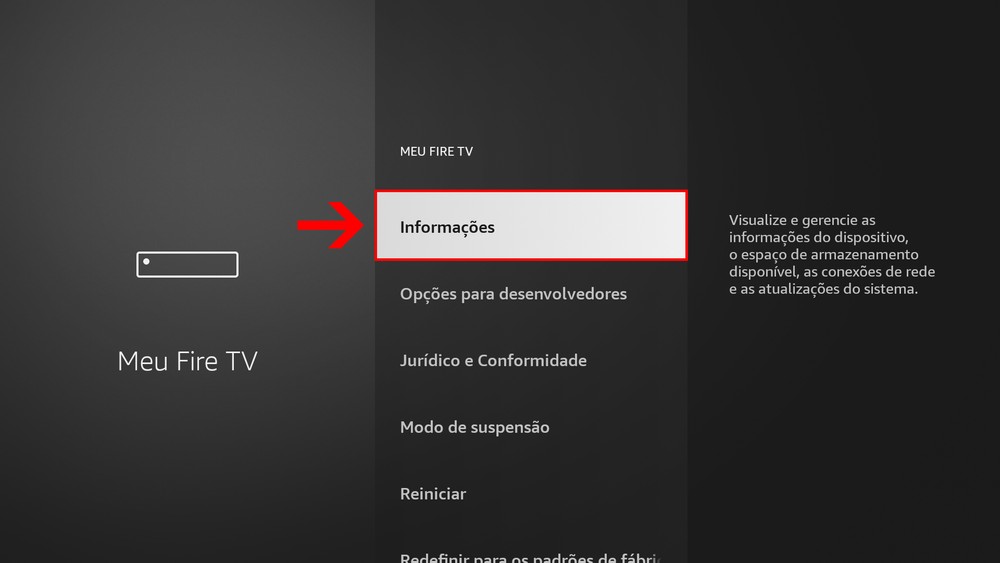
Task: Click the LED dot on the device icon
Action: (x=146, y=261)
